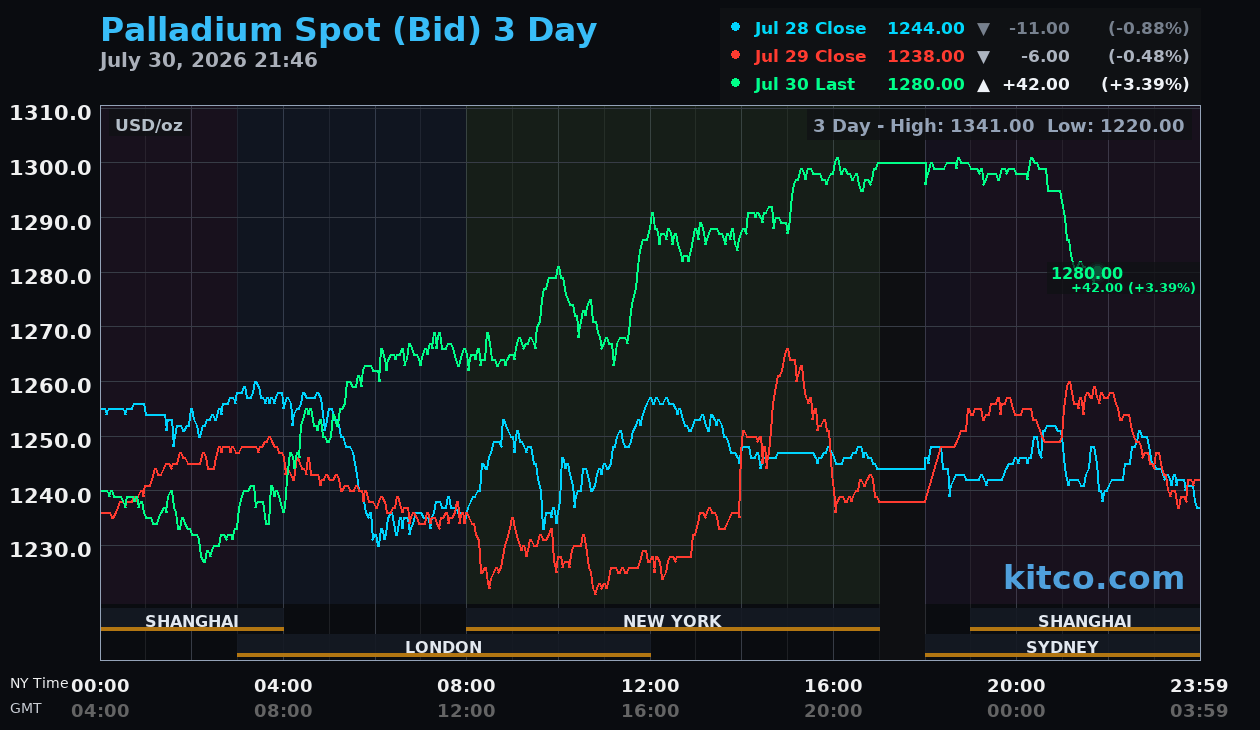The width and height of the screenshot is (1260, 730).
Task: Click the 04:00 NY time label
Action: [x=283, y=686]
